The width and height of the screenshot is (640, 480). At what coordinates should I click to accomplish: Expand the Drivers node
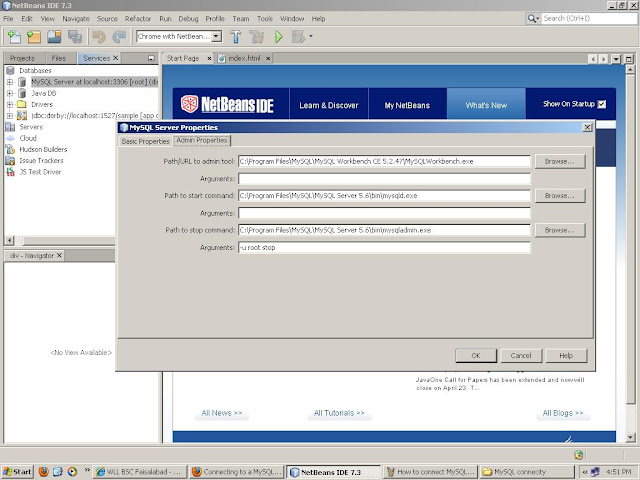coord(10,104)
